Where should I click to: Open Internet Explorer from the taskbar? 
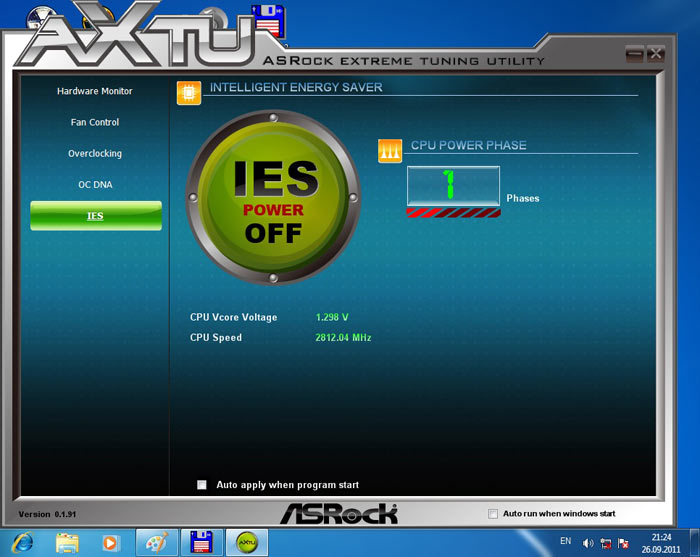point(22,543)
